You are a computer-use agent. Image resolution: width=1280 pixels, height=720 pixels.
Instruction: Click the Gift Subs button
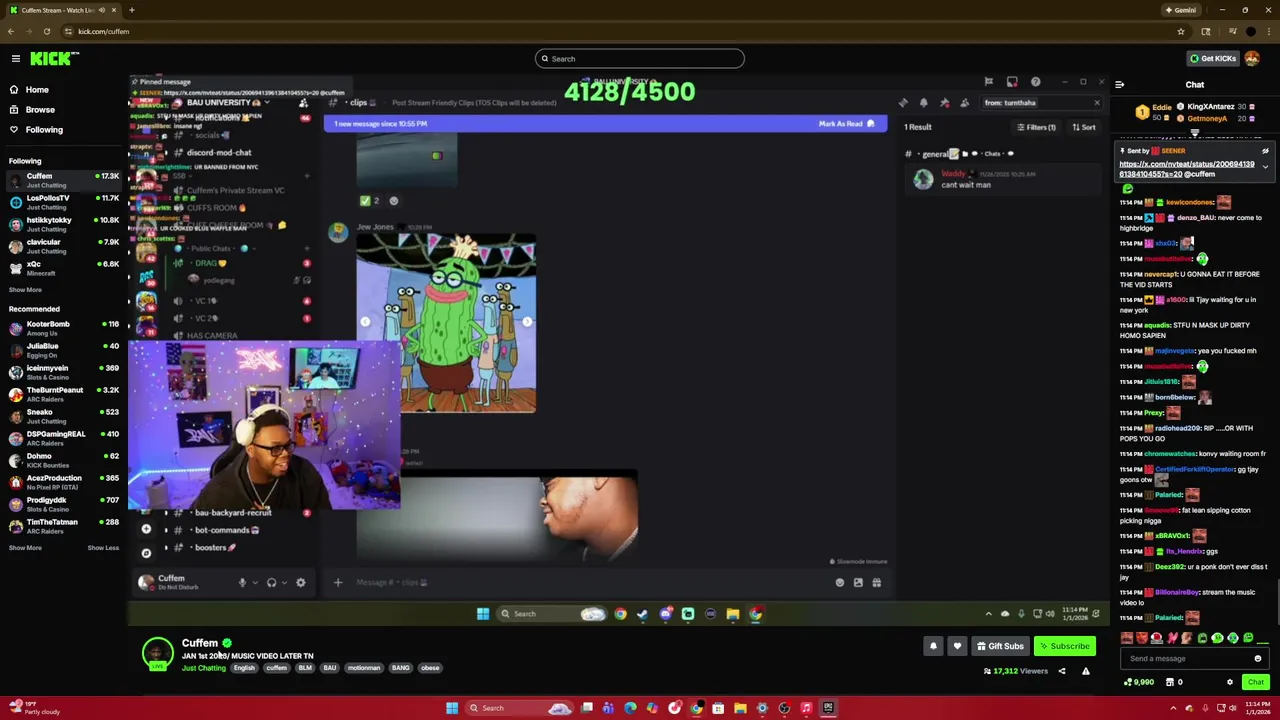tap(1000, 646)
